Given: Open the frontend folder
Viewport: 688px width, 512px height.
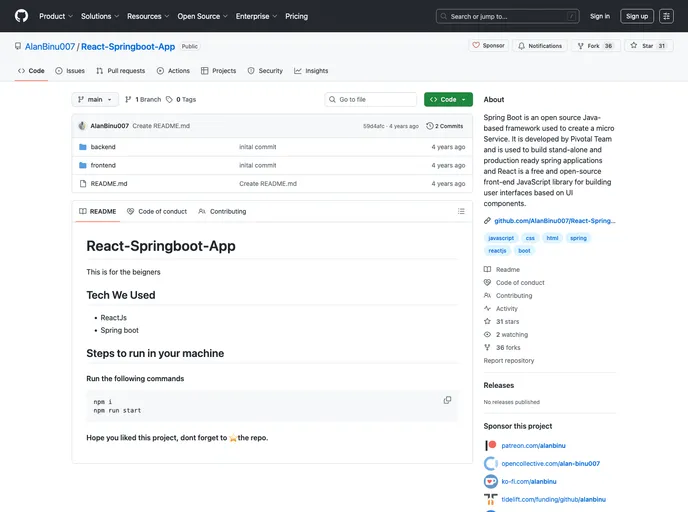Looking at the screenshot, I should tap(103, 165).
